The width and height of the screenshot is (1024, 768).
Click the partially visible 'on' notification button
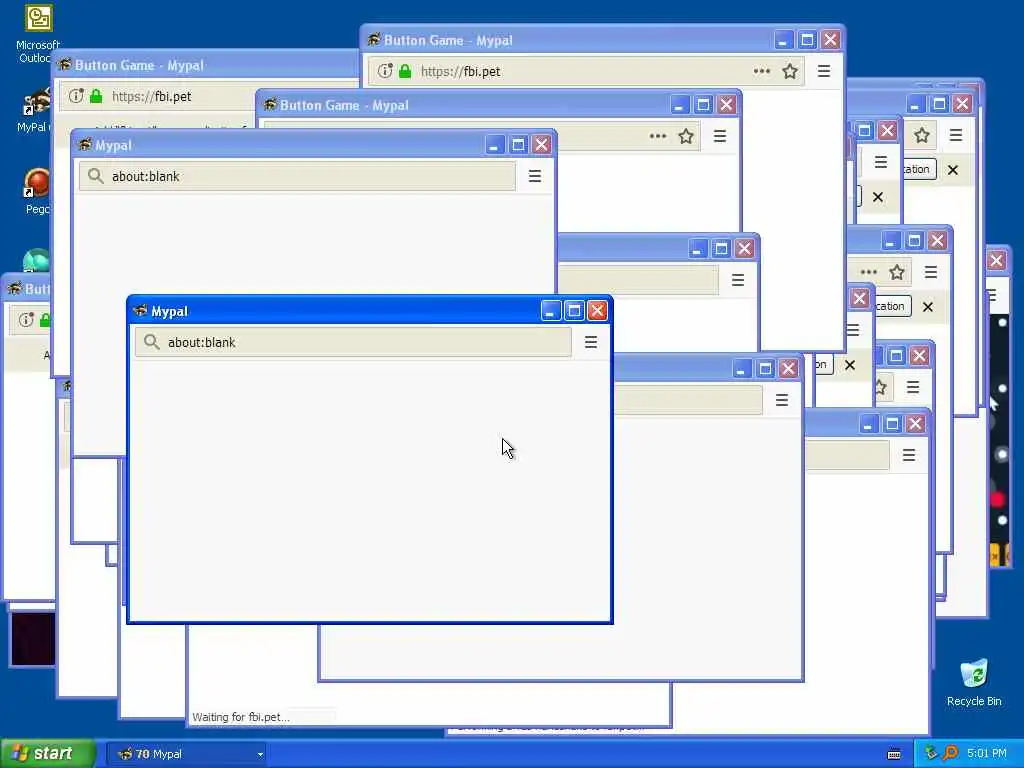(x=824, y=364)
